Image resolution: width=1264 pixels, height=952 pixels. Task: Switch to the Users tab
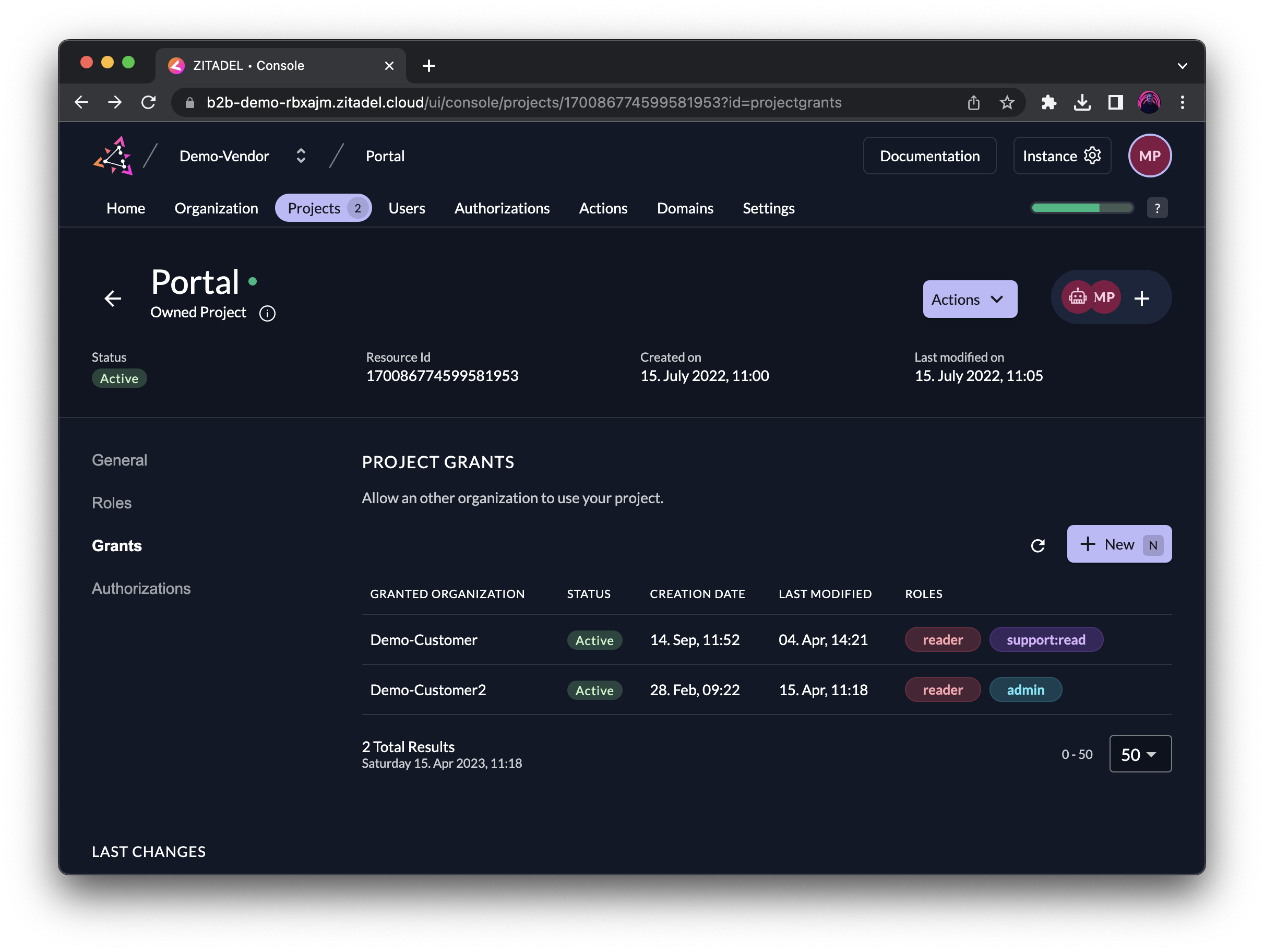tap(407, 208)
